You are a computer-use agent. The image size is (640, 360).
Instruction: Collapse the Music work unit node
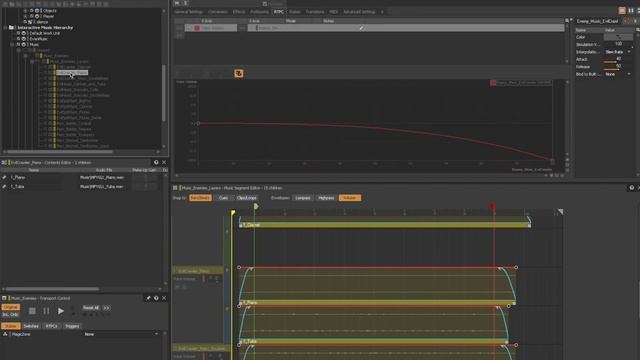point(12,44)
